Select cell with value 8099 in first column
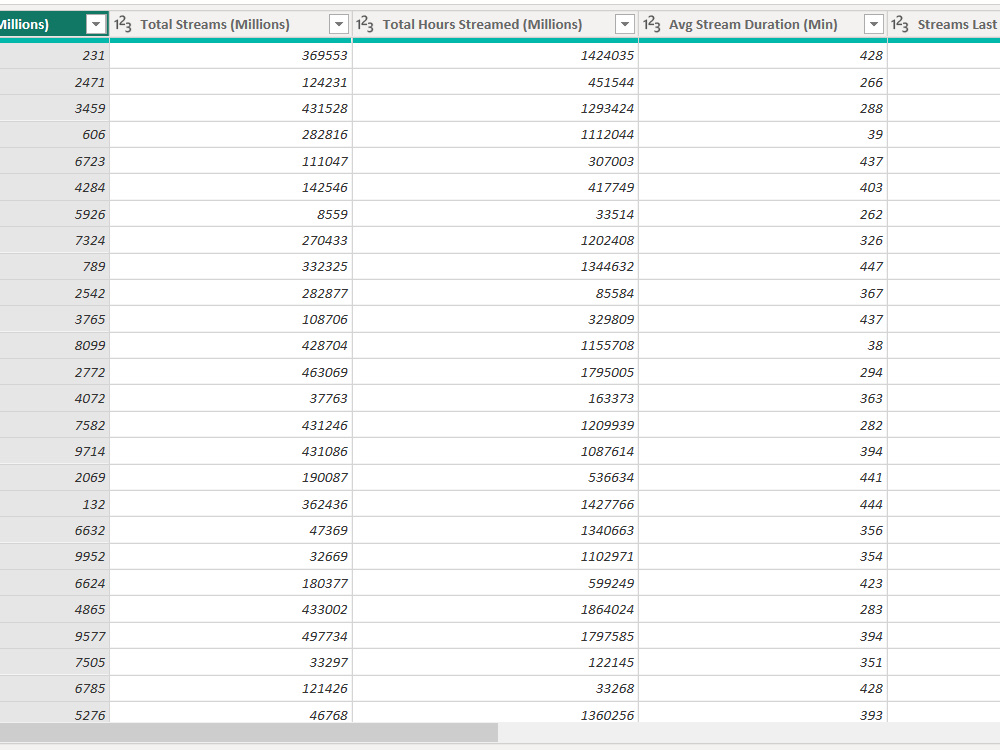The height and width of the screenshot is (750, 1000). pos(54,346)
